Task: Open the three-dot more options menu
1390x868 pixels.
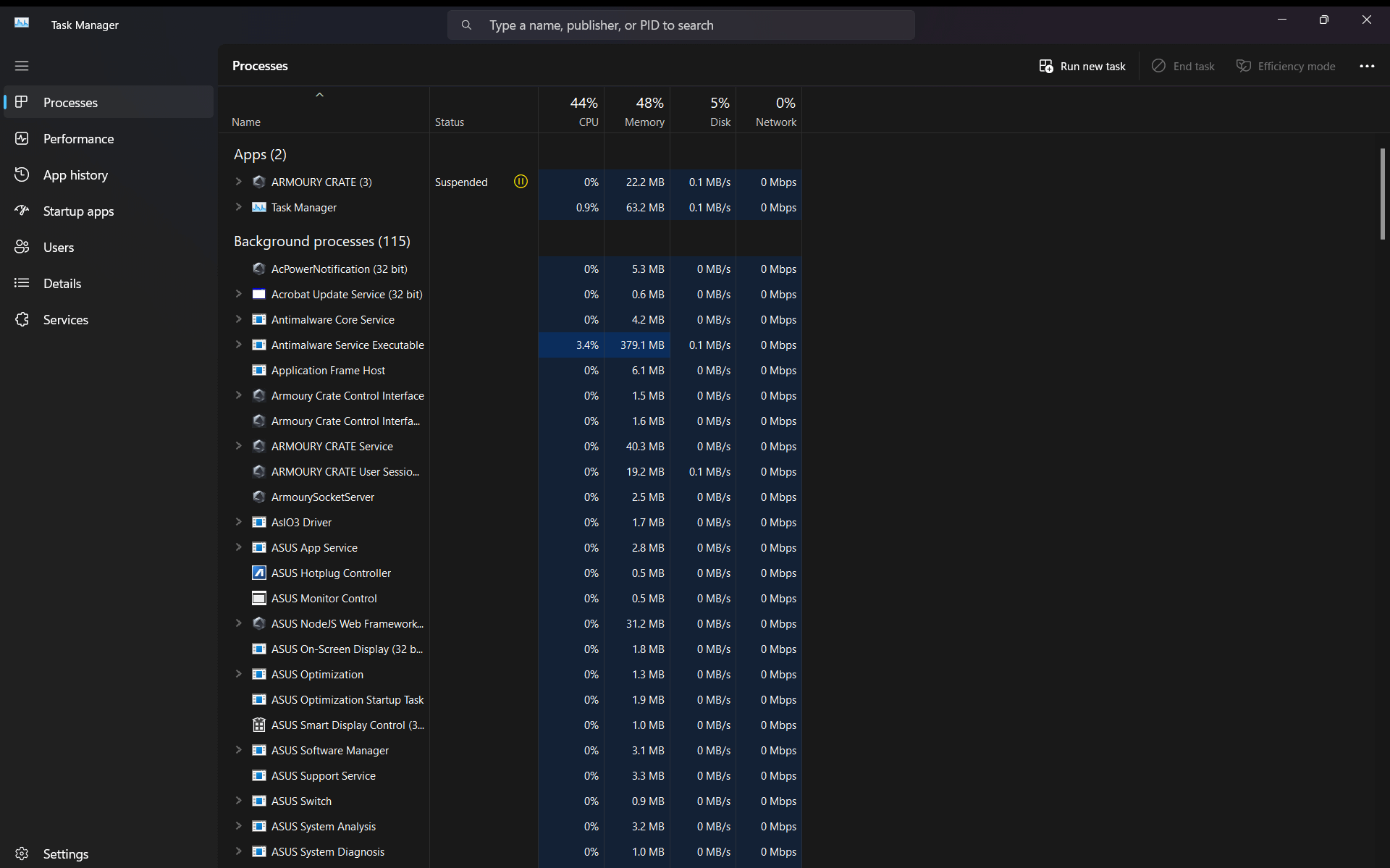Action: [1366, 66]
